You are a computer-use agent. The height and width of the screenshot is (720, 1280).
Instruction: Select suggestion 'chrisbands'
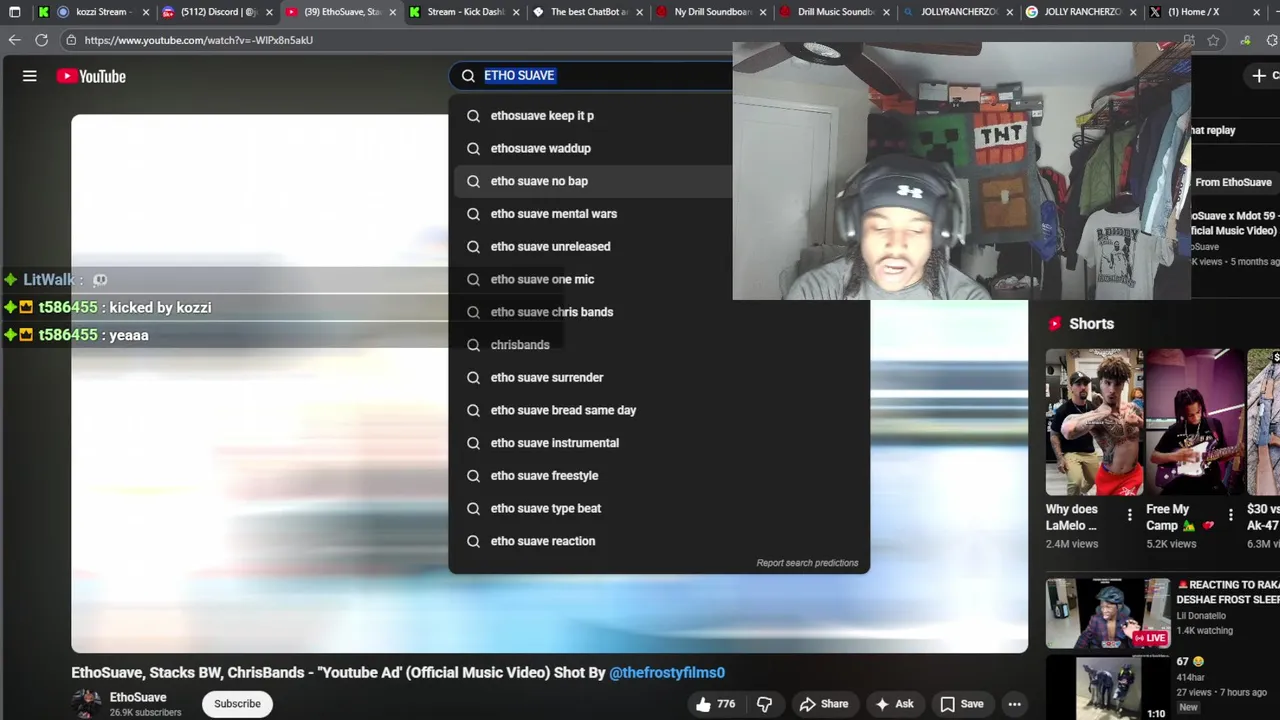point(659,345)
